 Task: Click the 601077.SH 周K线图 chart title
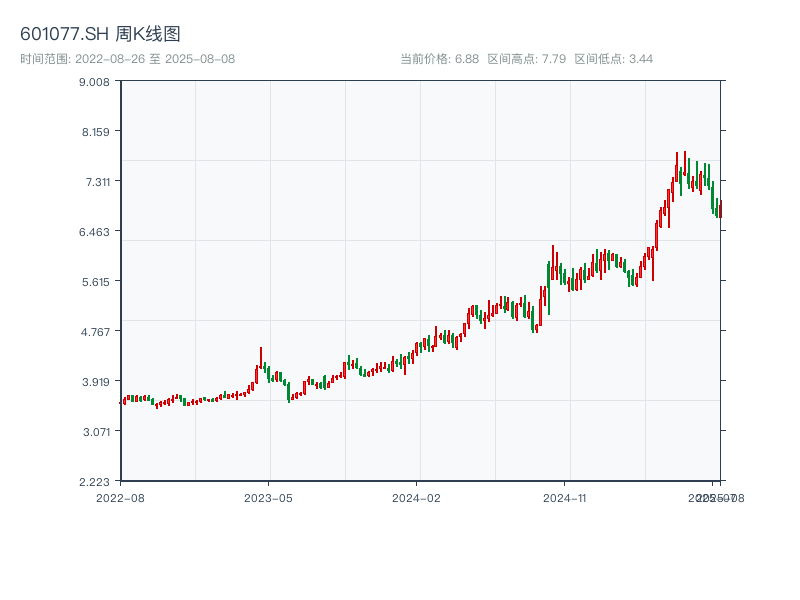coord(100,35)
